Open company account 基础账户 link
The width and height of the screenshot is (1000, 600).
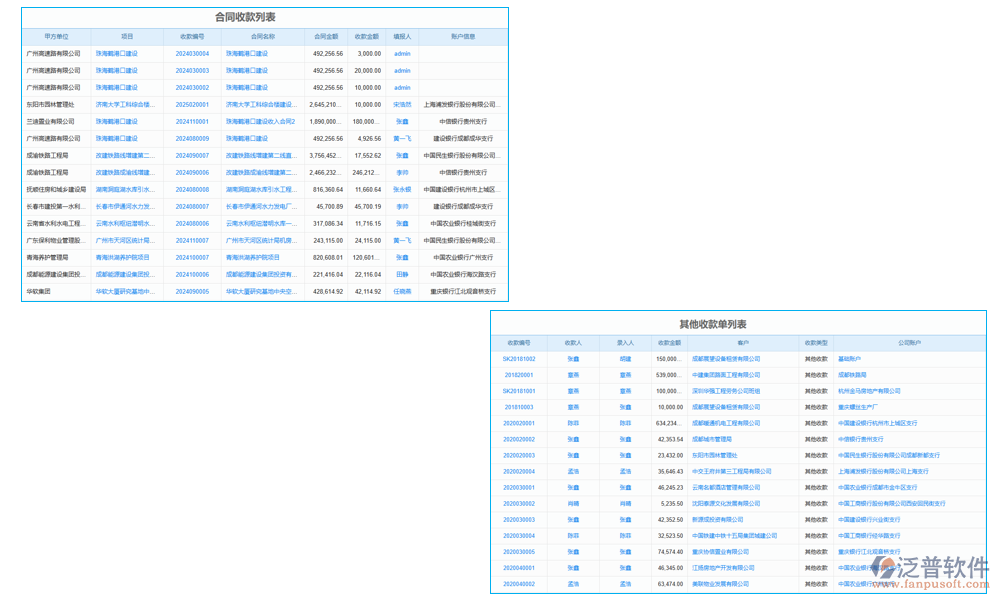pos(849,359)
